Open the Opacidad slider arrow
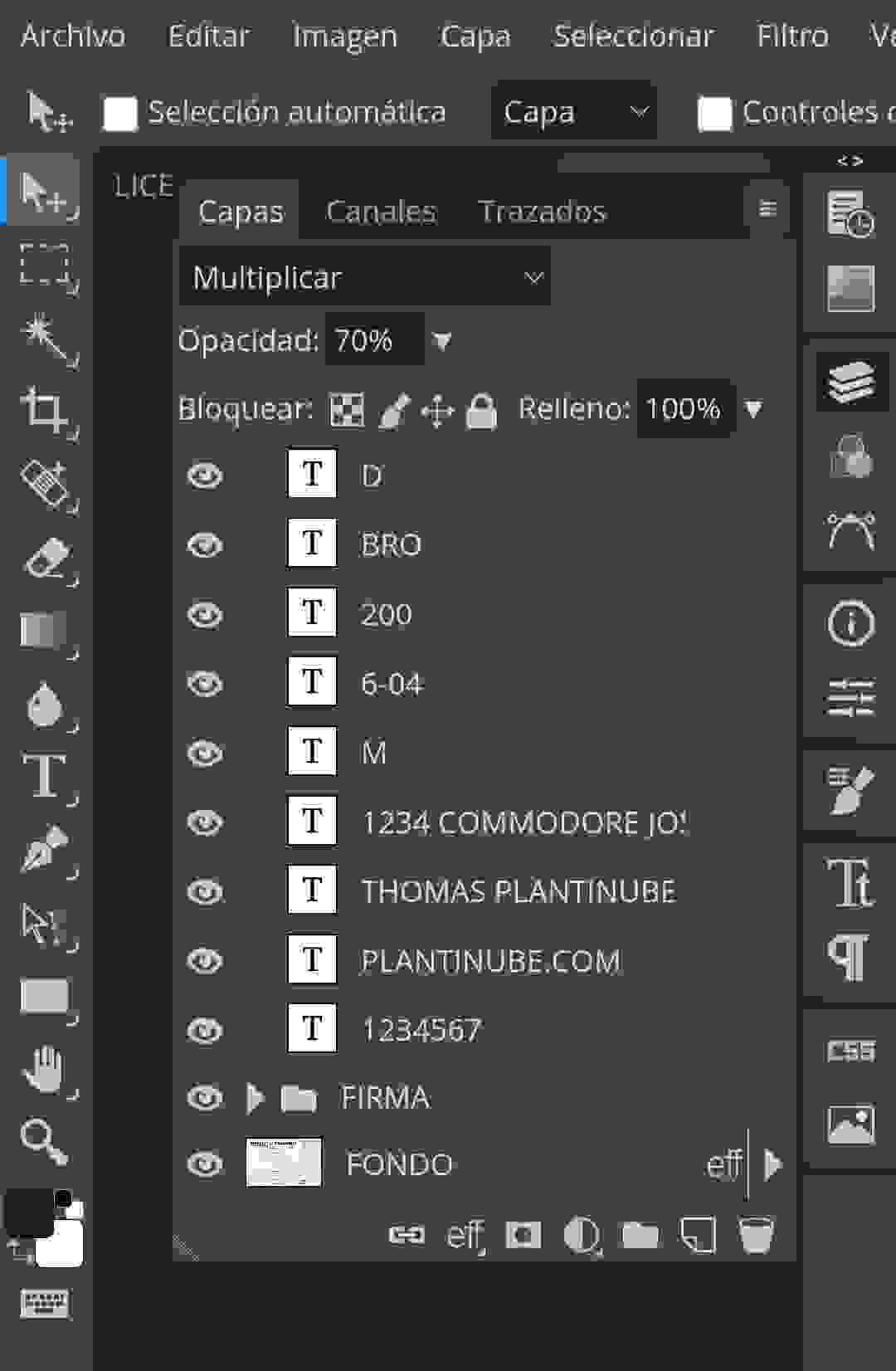 pyautogui.click(x=442, y=341)
